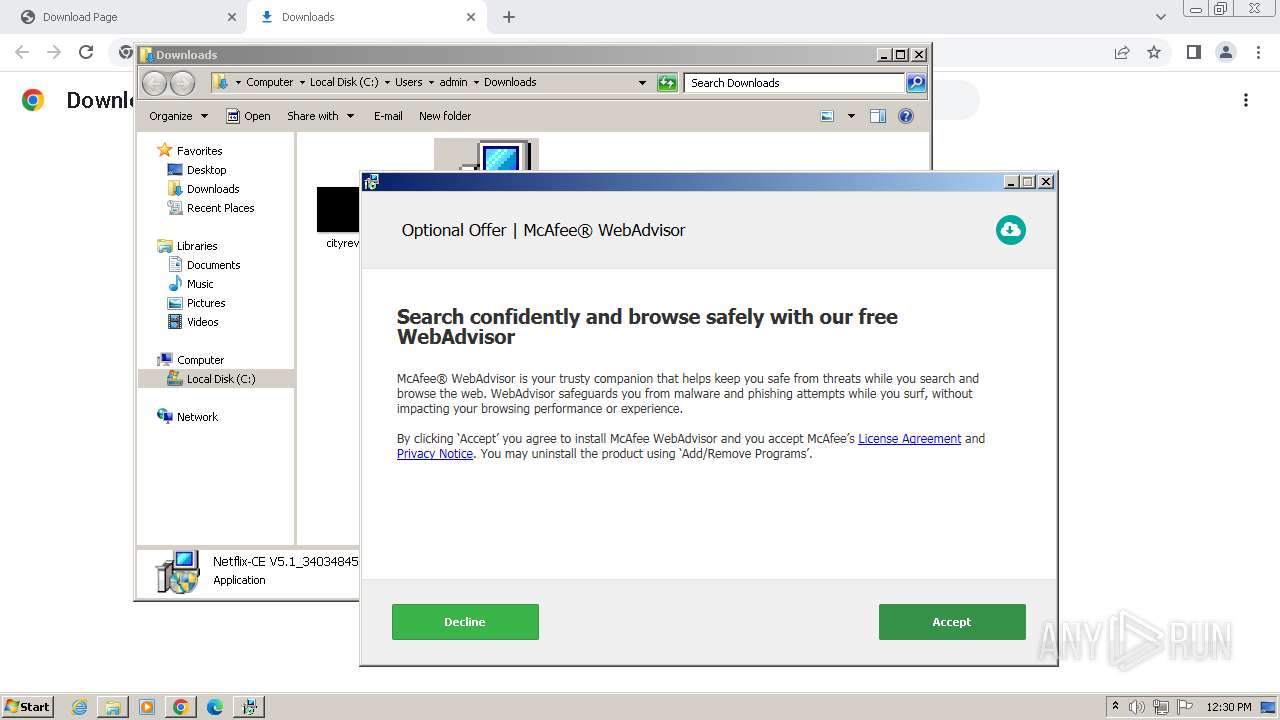Image resolution: width=1280 pixels, height=720 pixels.
Task: Open Windows Media Player taskbar icon
Action: click(147, 707)
